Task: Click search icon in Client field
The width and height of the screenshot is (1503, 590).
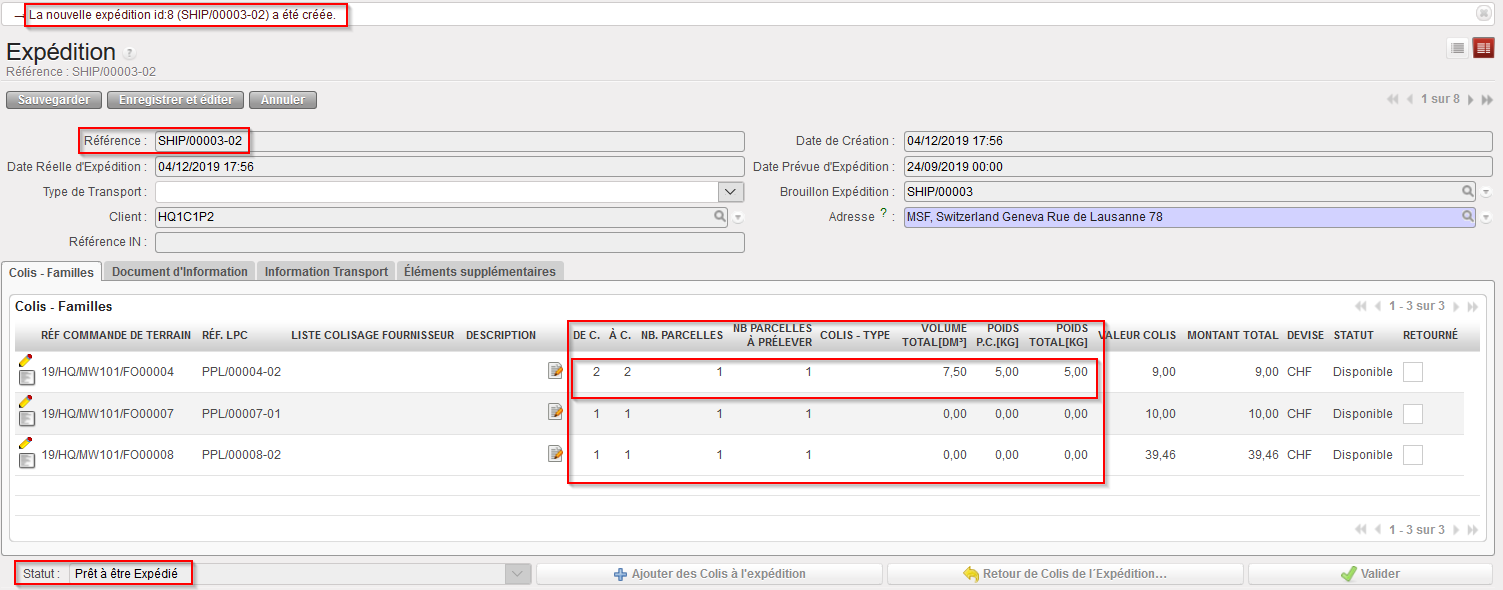Action: (720, 216)
